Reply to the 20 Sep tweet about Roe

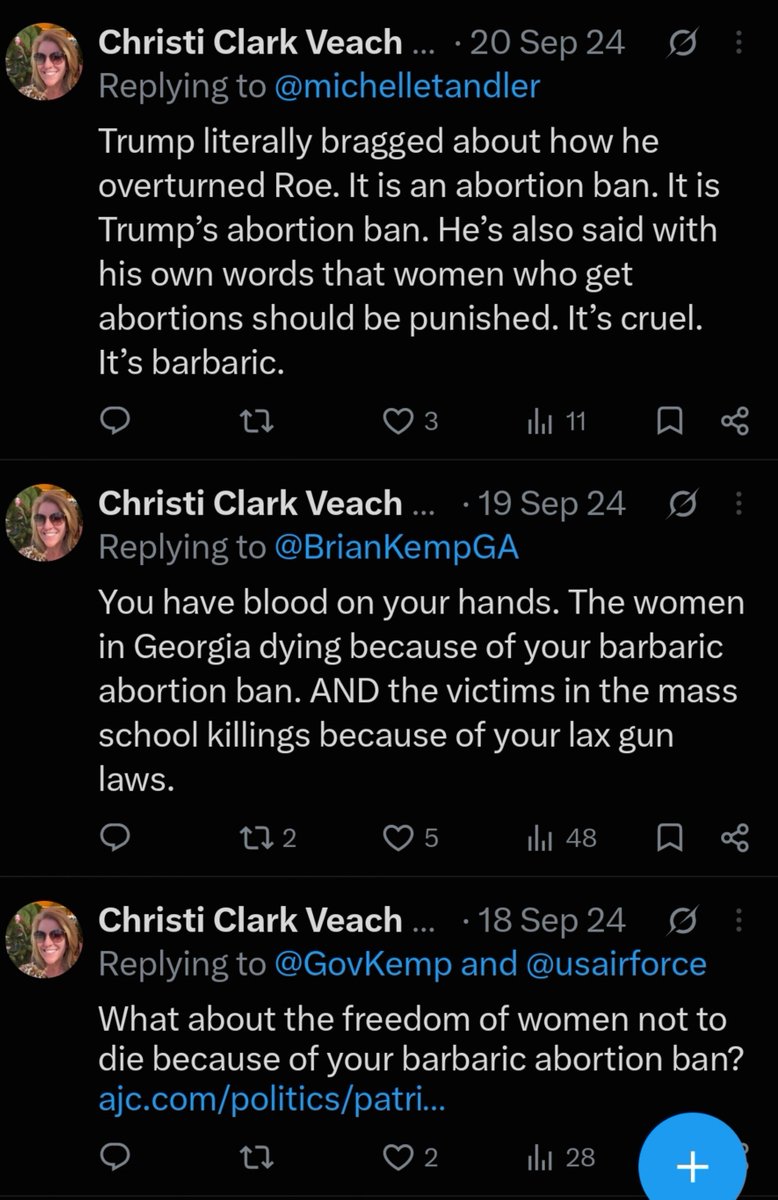116,422
